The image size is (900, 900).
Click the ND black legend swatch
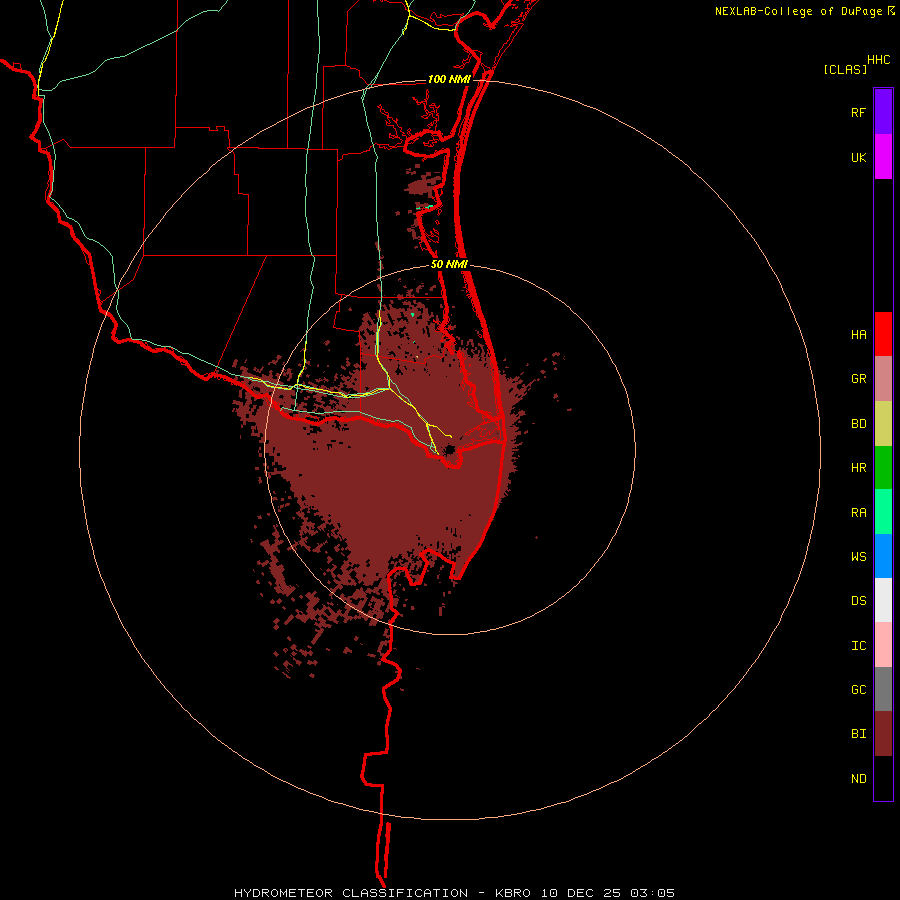[x=883, y=778]
